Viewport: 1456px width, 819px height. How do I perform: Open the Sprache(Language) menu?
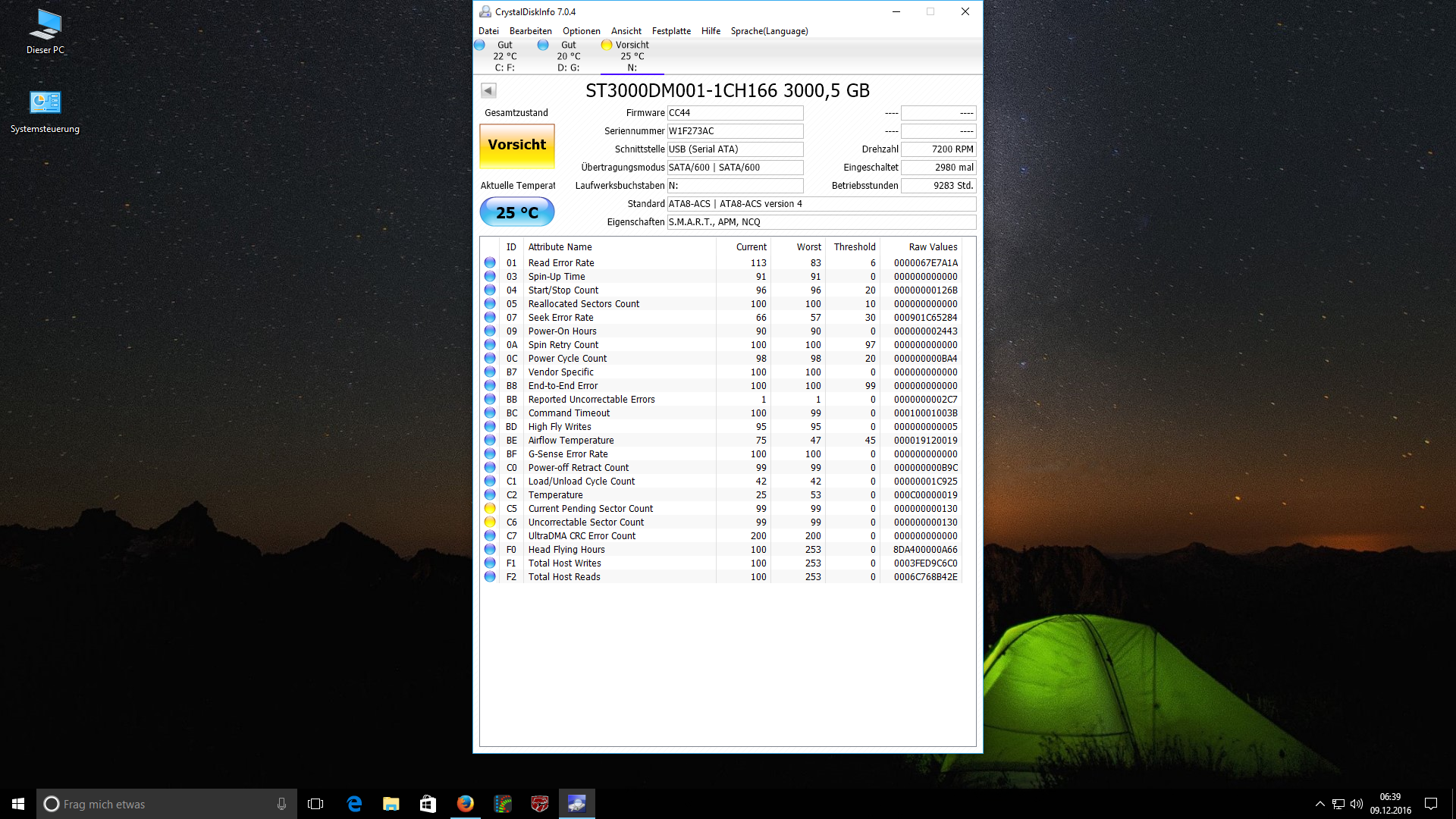[x=769, y=31]
